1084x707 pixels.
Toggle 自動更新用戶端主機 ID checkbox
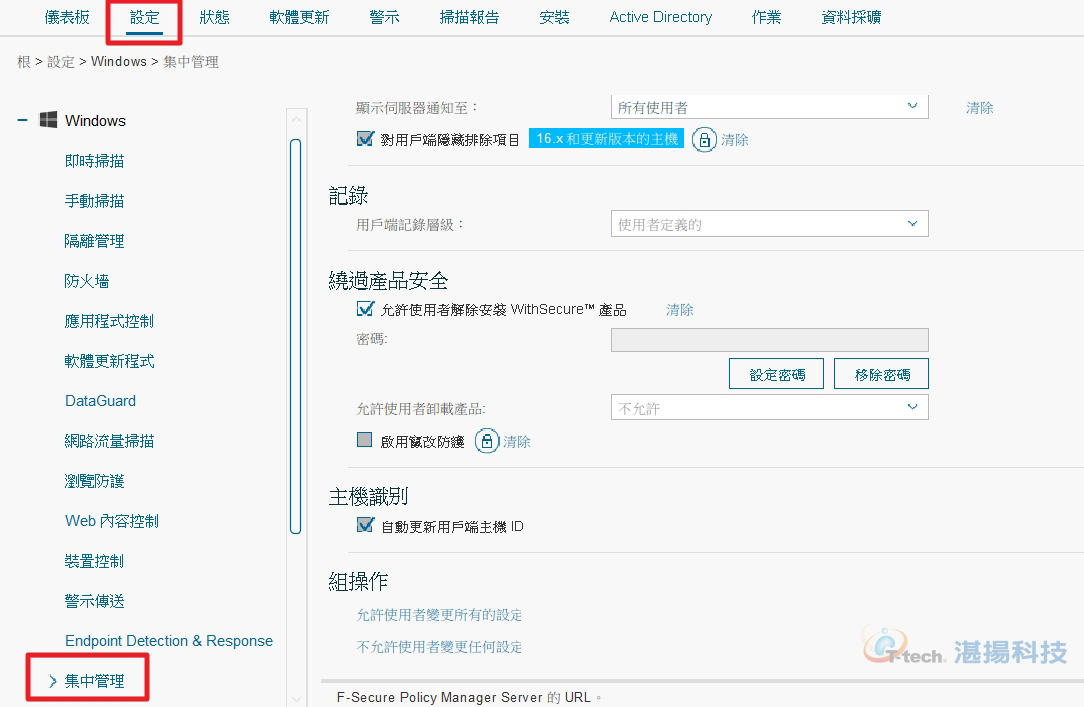(365, 525)
